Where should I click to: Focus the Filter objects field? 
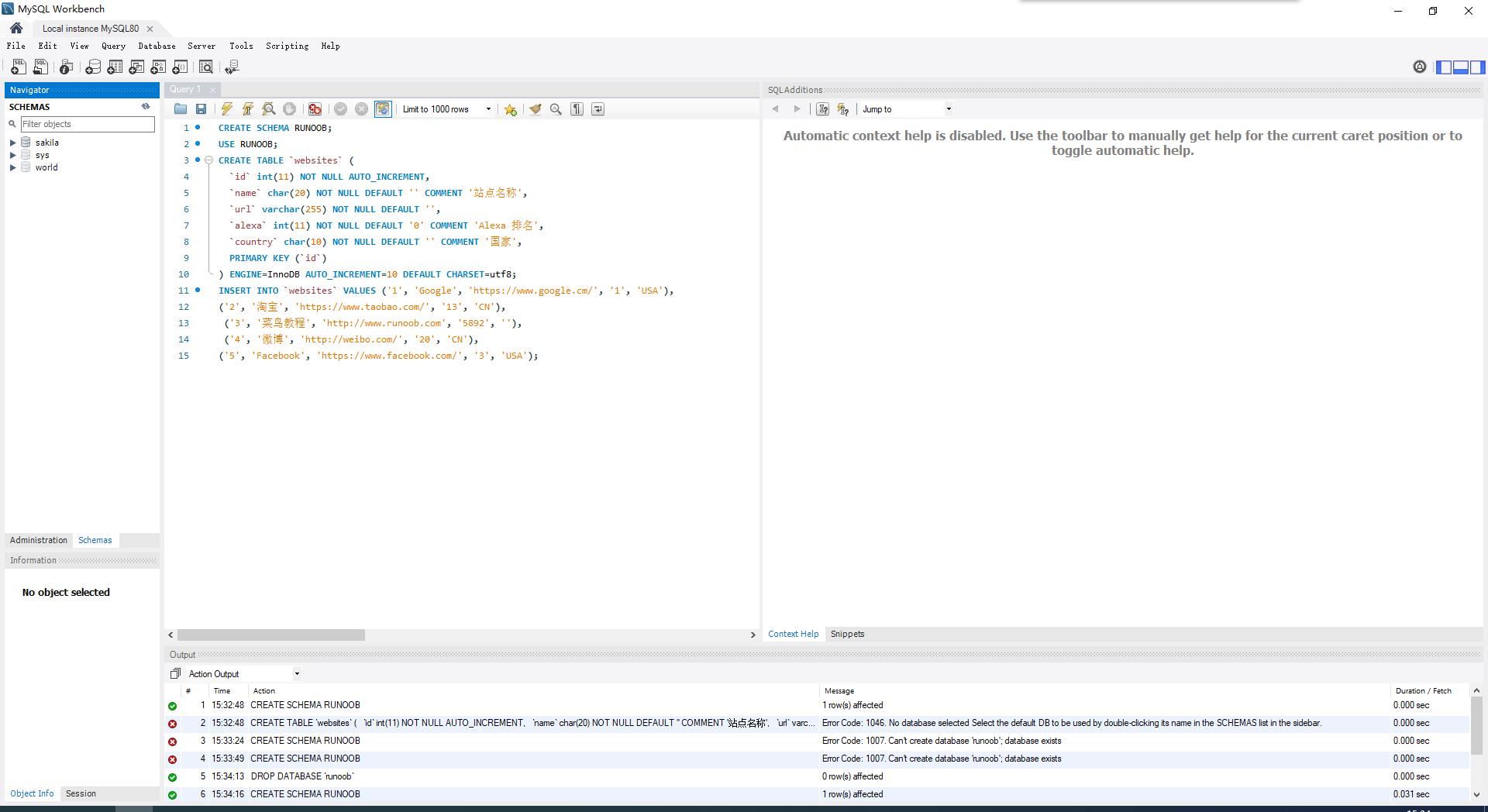tap(88, 124)
